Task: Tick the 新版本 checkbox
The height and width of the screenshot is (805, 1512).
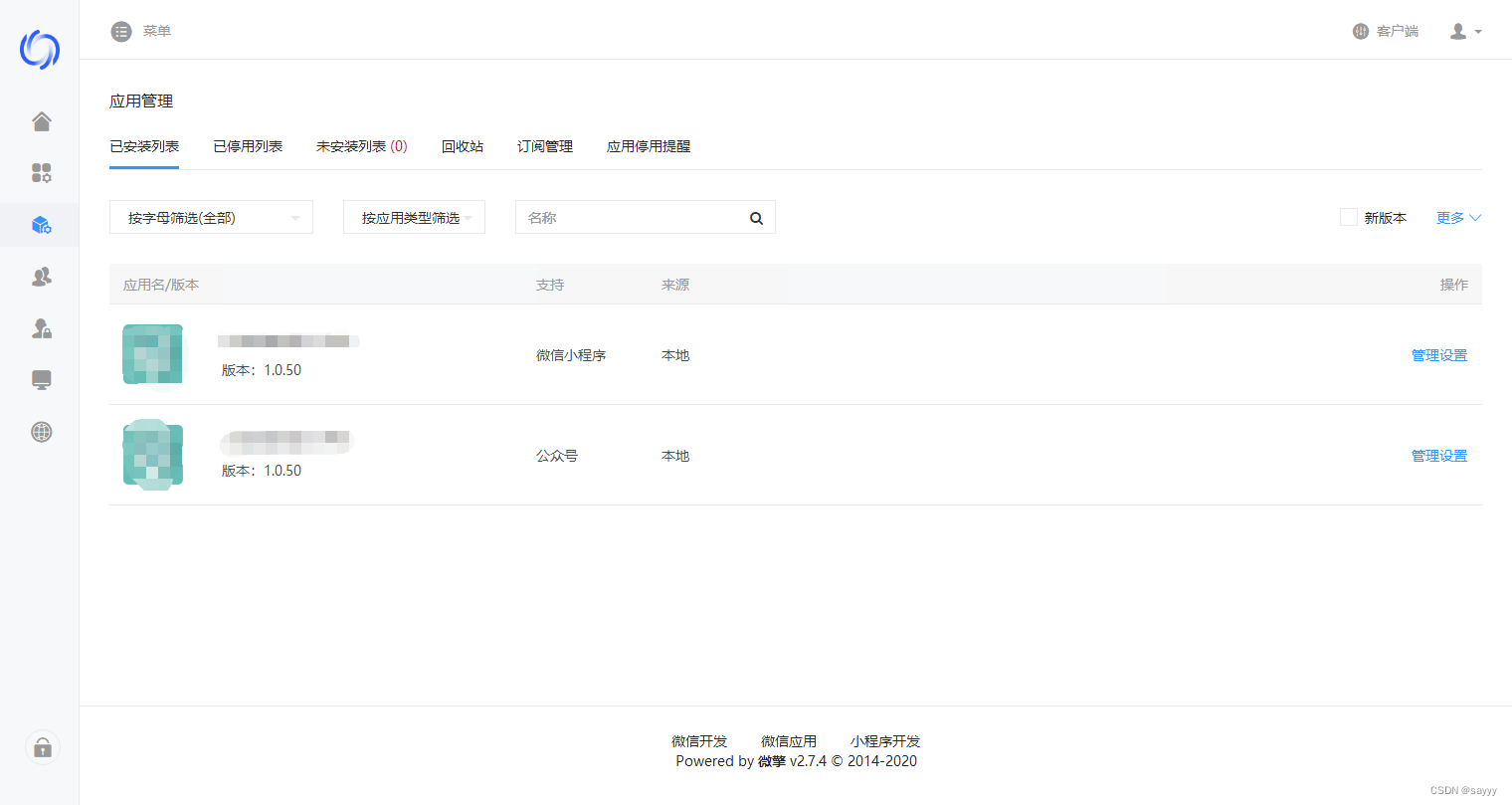Action: click(1349, 217)
